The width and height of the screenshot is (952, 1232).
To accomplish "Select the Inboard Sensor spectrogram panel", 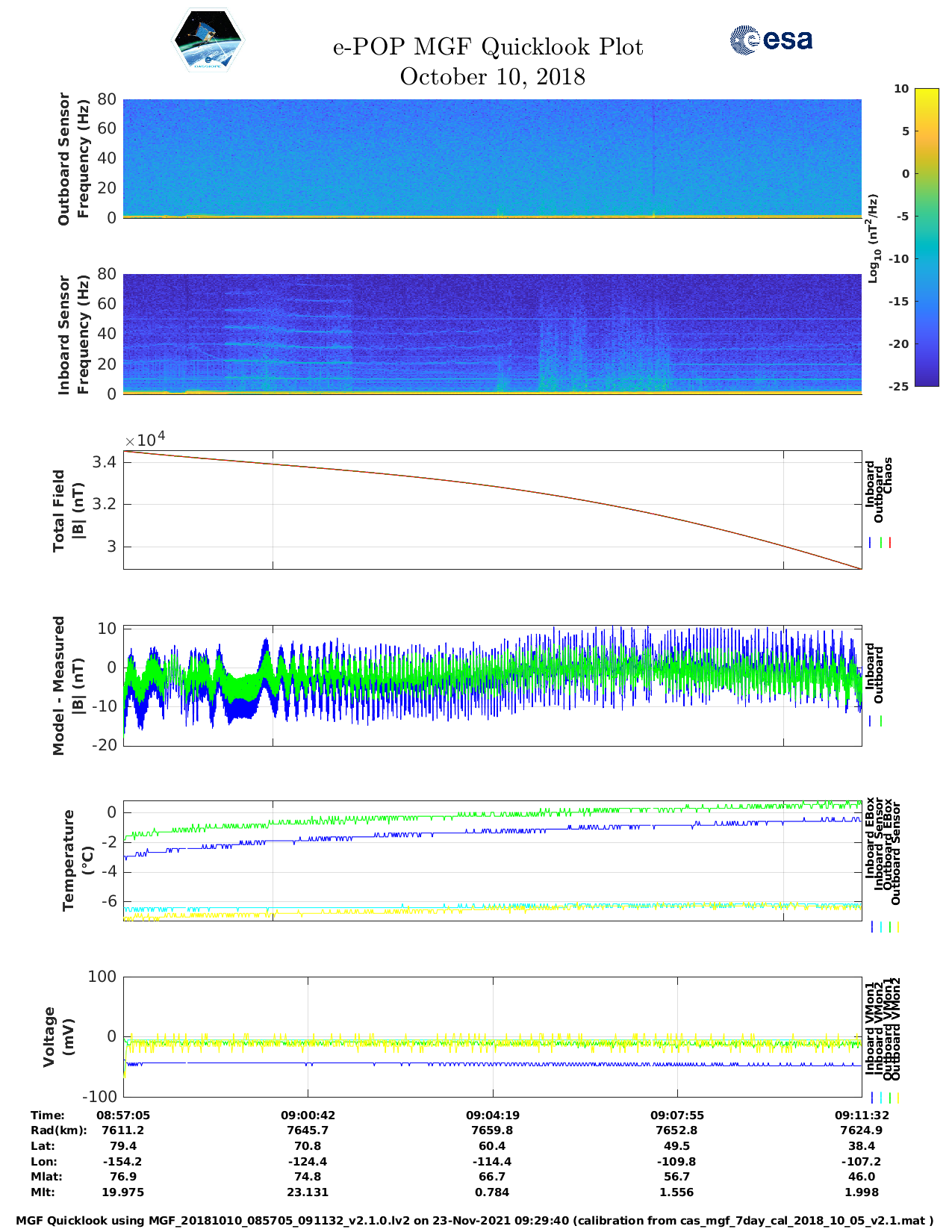I will pos(492,334).
